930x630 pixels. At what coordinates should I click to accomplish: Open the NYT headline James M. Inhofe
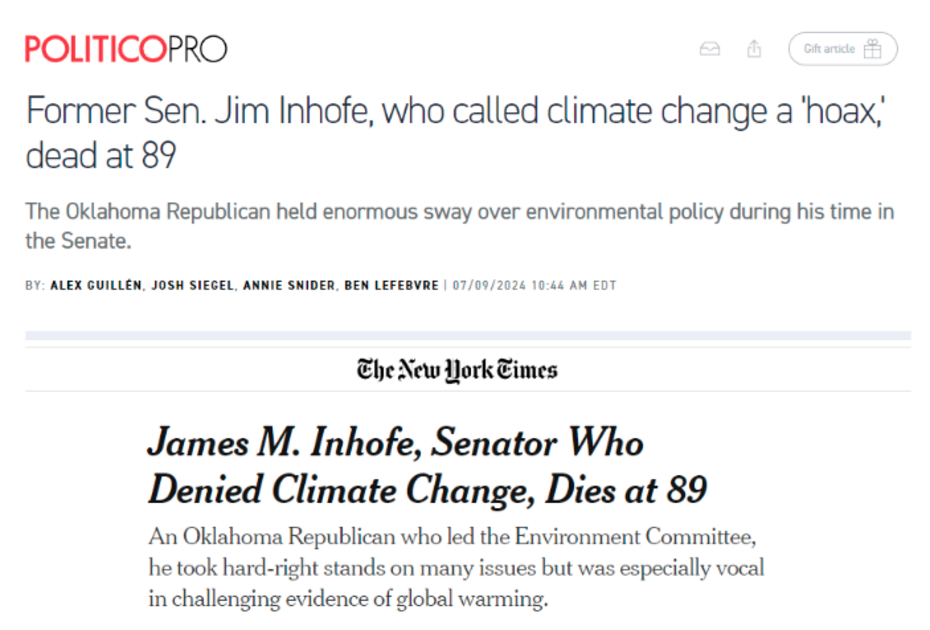pyautogui.click(x=427, y=466)
